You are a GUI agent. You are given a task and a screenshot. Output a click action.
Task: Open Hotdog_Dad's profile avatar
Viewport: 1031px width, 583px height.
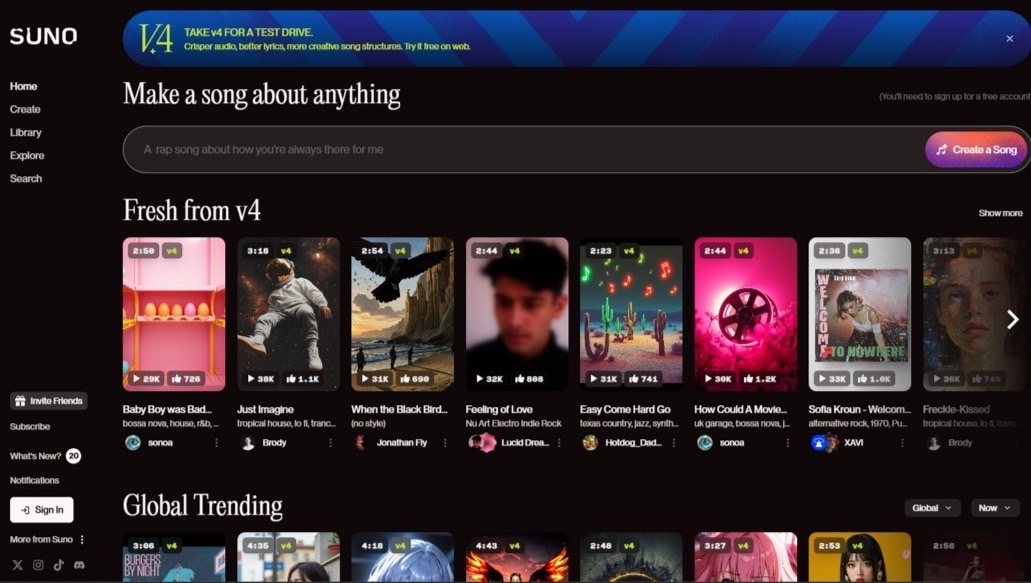pyautogui.click(x=590, y=443)
